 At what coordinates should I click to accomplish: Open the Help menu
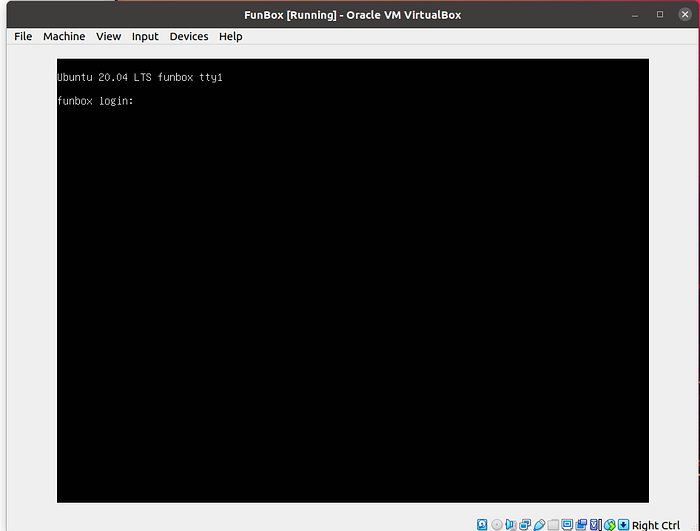[231, 37]
